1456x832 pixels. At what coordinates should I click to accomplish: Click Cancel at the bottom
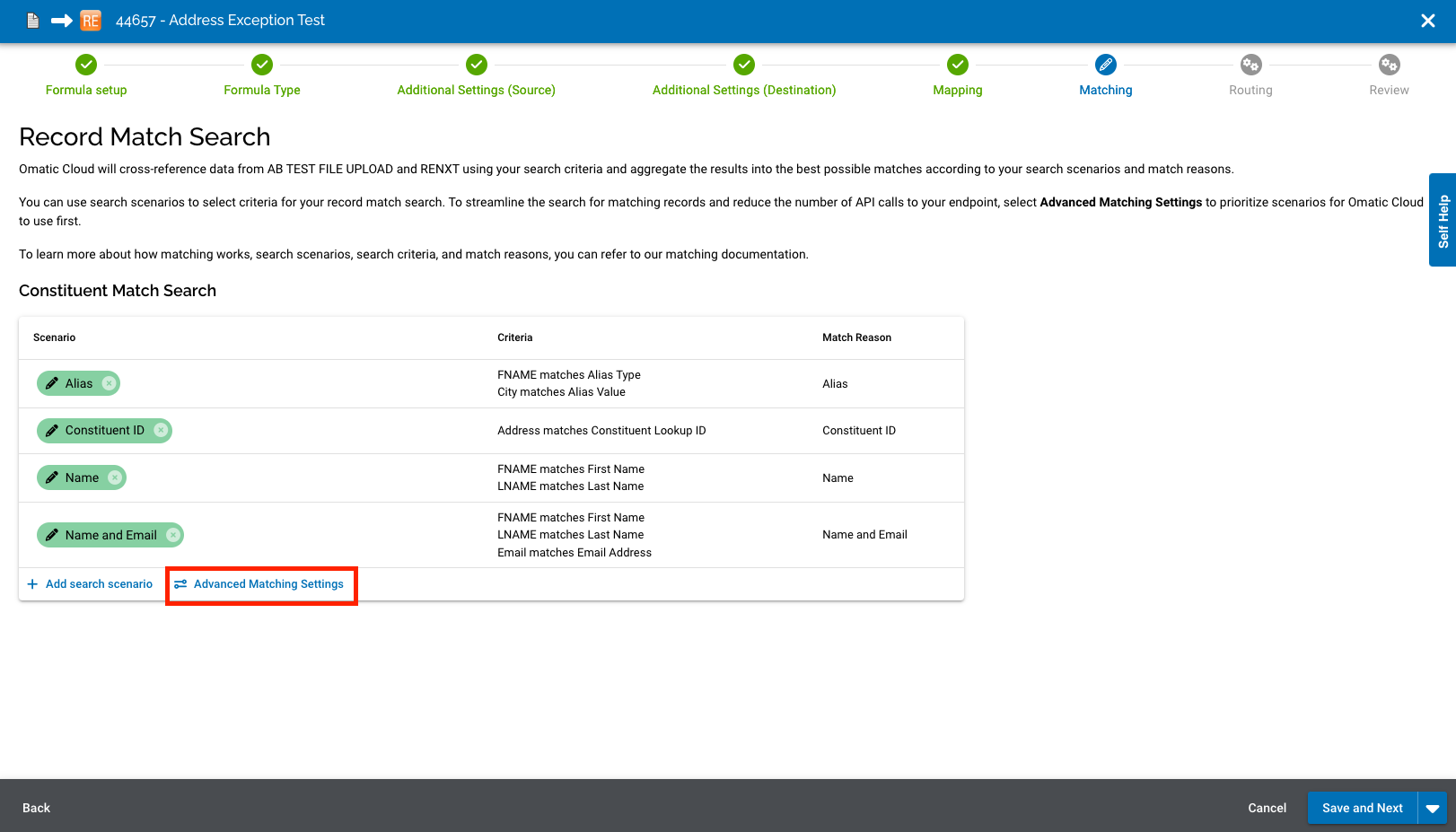point(1267,807)
